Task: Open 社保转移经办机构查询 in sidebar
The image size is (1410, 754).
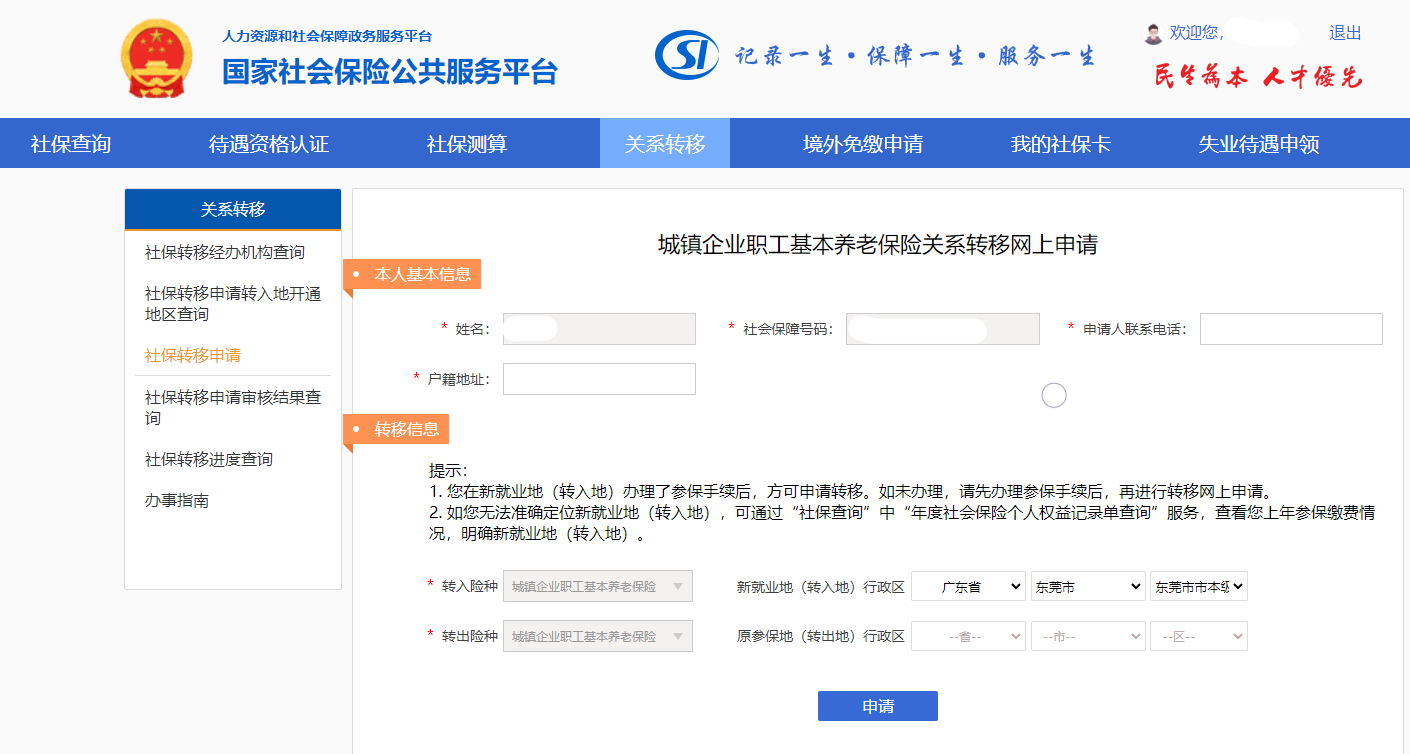Action: click(x=225, y=252)
